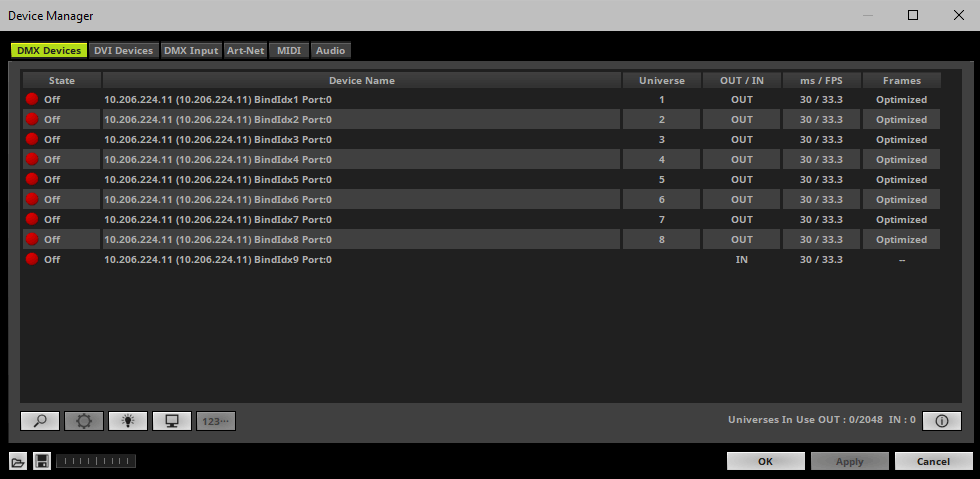Screen dimensions: 980x479
Task: Toggle red state indicator for BindIdx3
Action: (32, 139)
